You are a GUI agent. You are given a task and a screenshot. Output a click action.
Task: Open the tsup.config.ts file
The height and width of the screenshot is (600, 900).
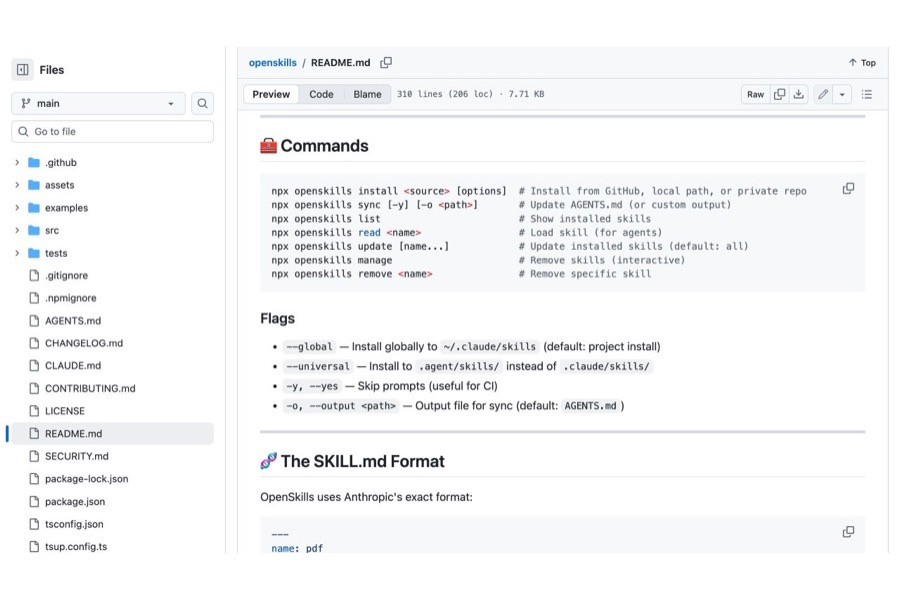(76, 547)
